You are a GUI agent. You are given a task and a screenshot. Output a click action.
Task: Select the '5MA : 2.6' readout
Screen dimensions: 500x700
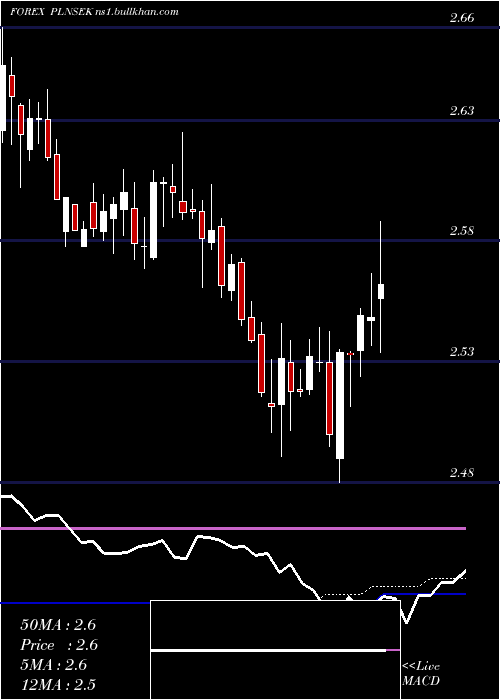pyautogui.click(x=54, y=665)
